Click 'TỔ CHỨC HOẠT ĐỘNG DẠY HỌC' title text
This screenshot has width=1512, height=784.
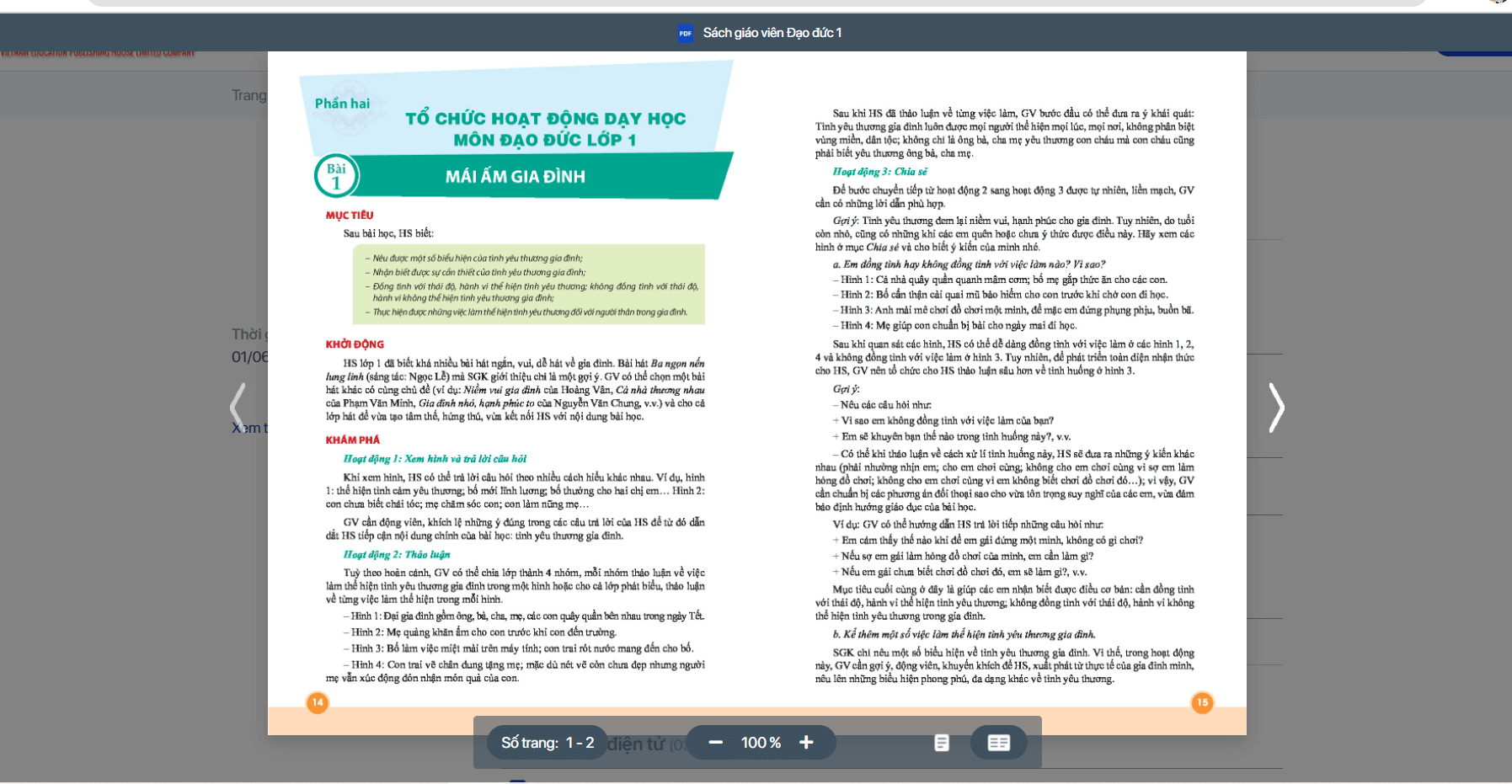tap(546, 119)
